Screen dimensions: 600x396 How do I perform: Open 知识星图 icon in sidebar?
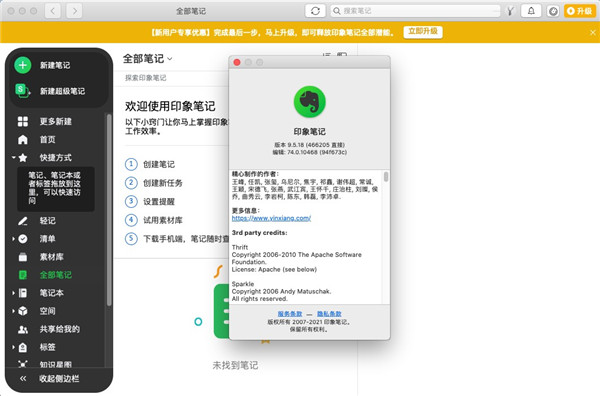(x=23, y=364)
